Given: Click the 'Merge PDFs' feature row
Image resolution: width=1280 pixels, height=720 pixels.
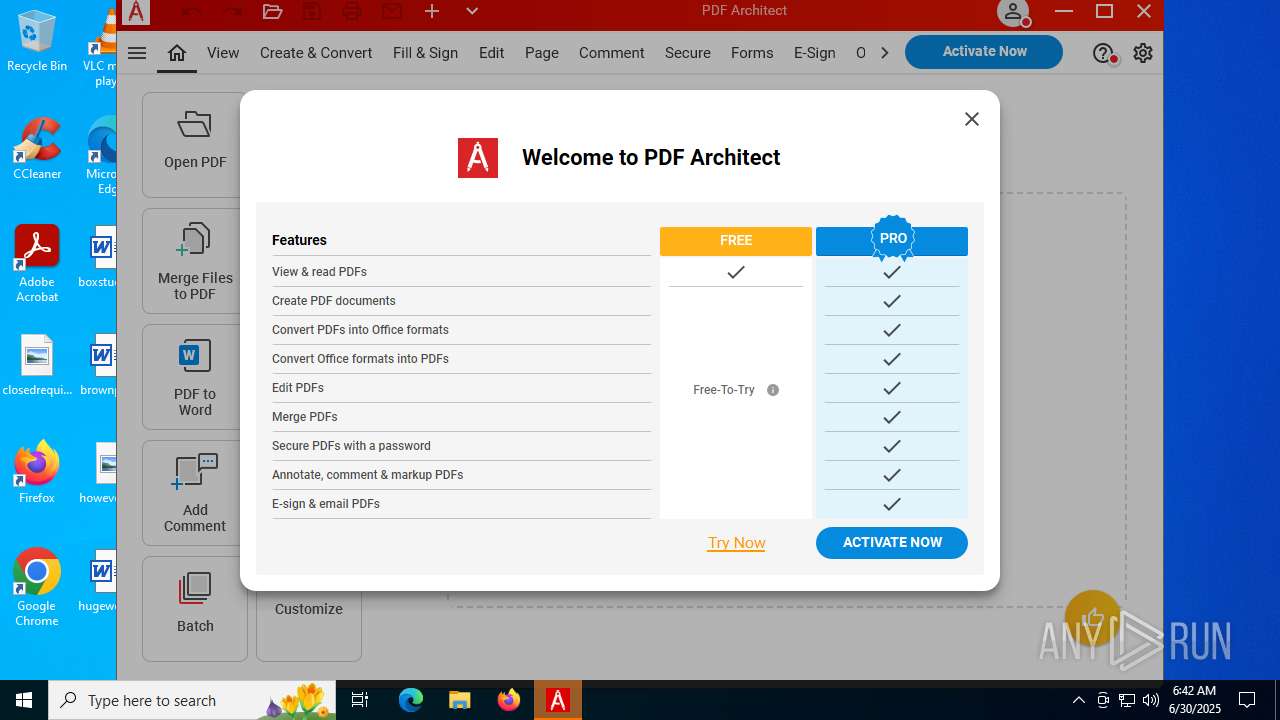Looking at the screenshot, I should point(461,417).
